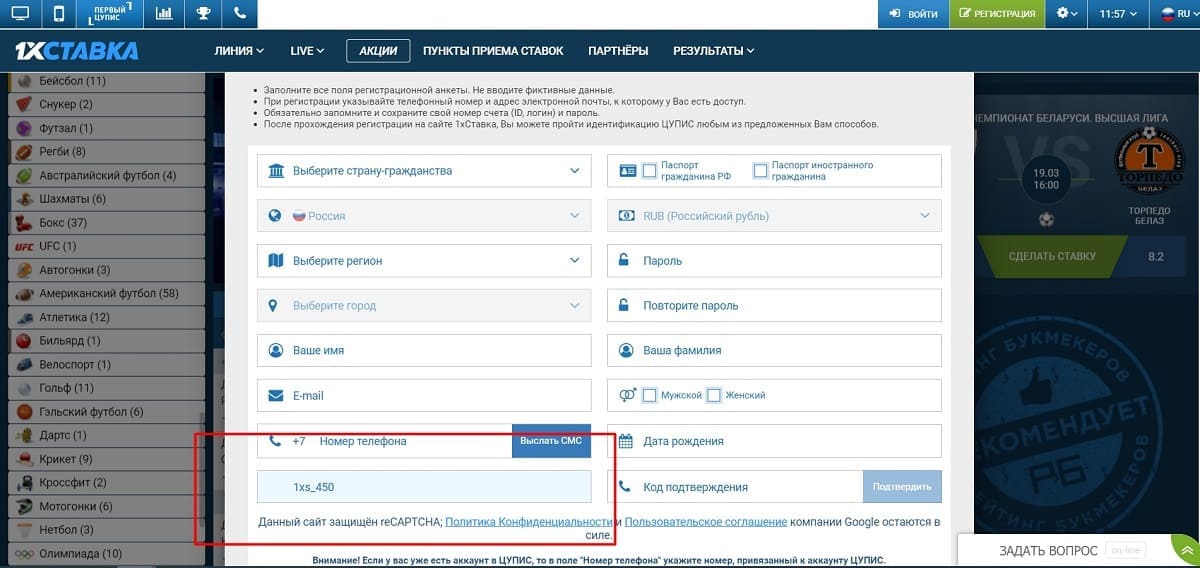The width and height of the screenshot is (1200, 568).
Task: Open Бильярд (1) category
Action: point(104,341)
